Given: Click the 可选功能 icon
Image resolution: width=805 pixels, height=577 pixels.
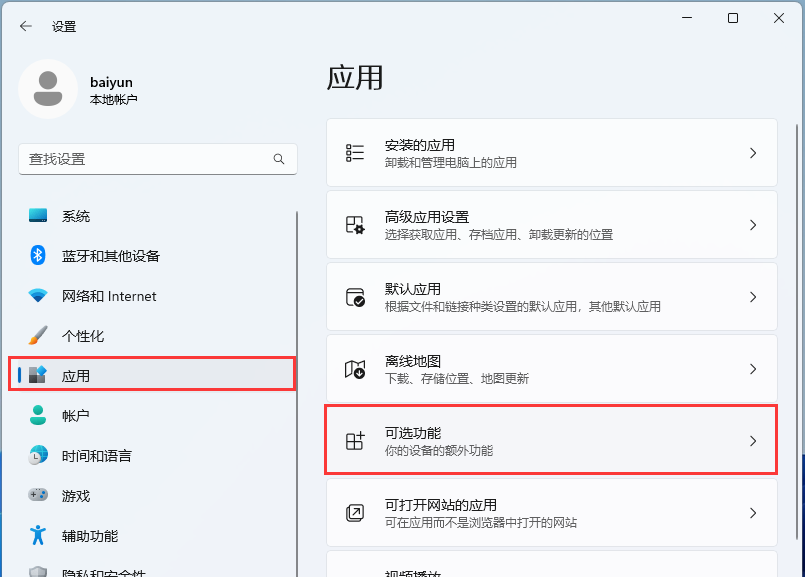Looking at the screenshot, I should [355, 440].
